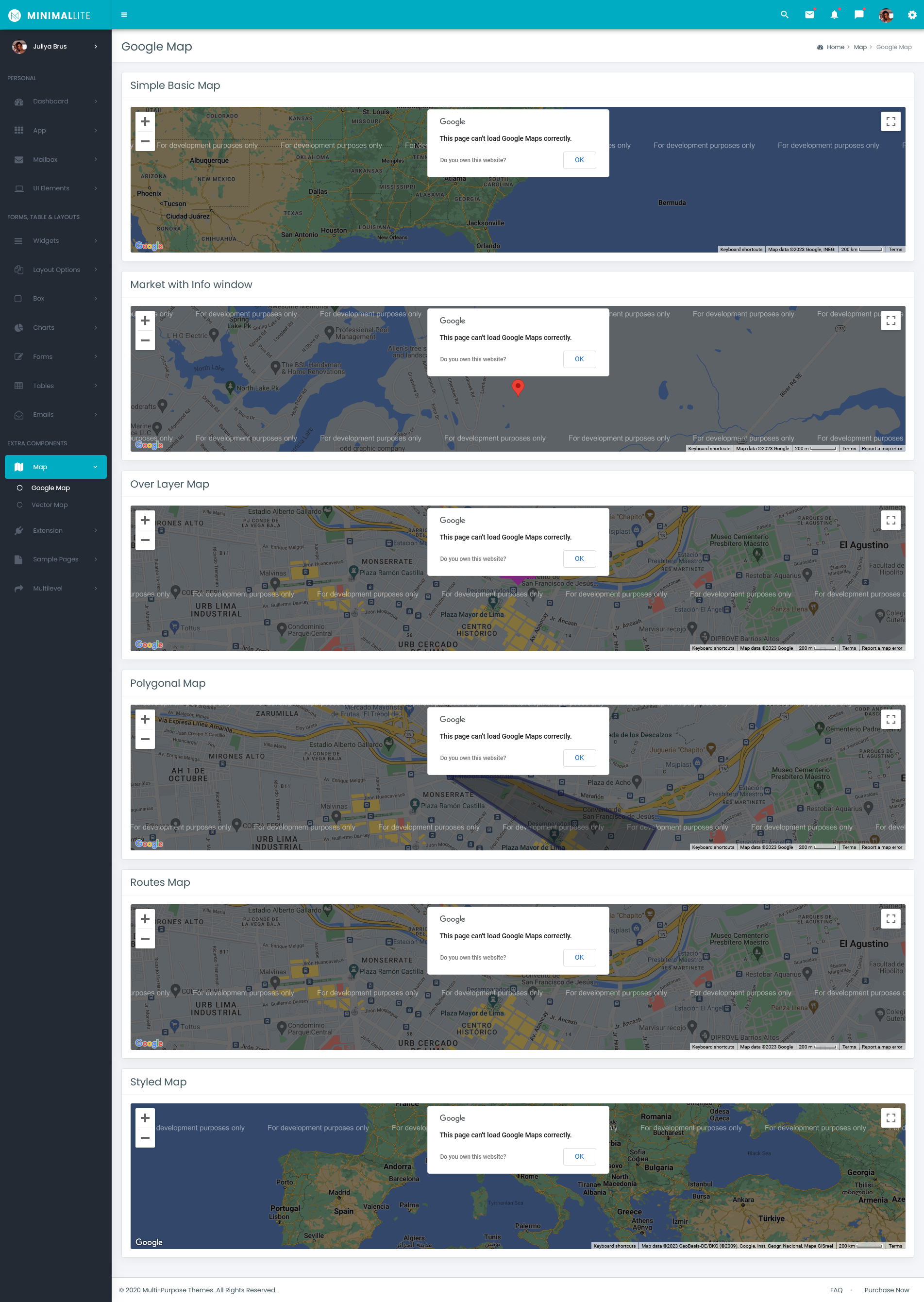The height and width of the screenshot is (1302, 924).
Task: Click the Widgets bars icon in sidebar
Action: [x=19, y=241]
